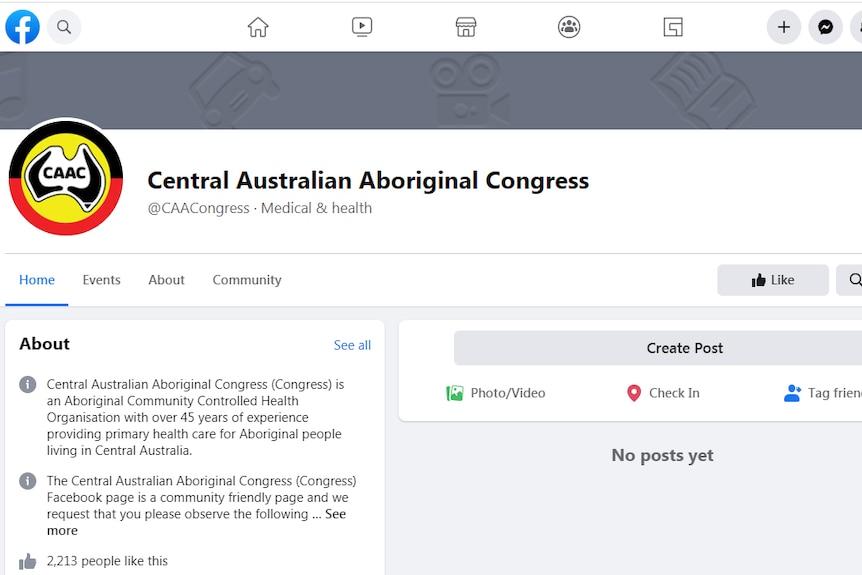Select the Home tab
The width and height of the screenshot is (862, 575).
coord(37,280)
